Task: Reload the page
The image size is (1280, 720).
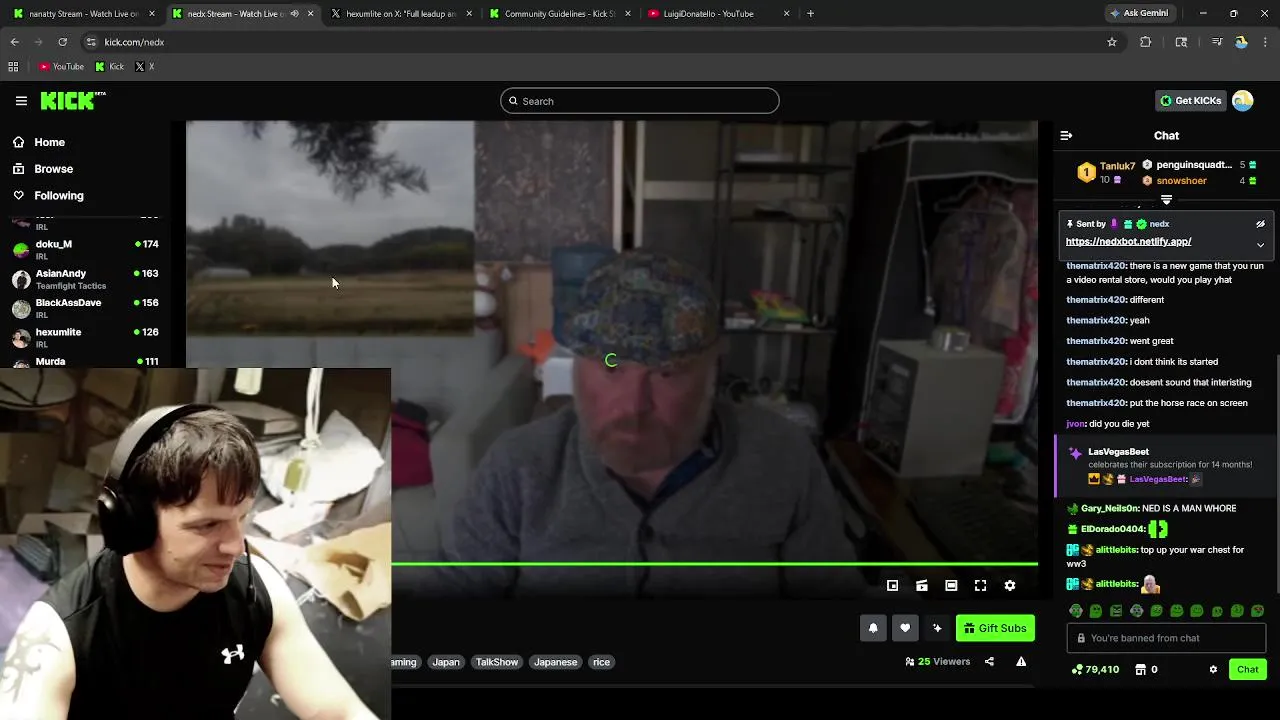Action: pyautogui.click(x=62, y=42)
